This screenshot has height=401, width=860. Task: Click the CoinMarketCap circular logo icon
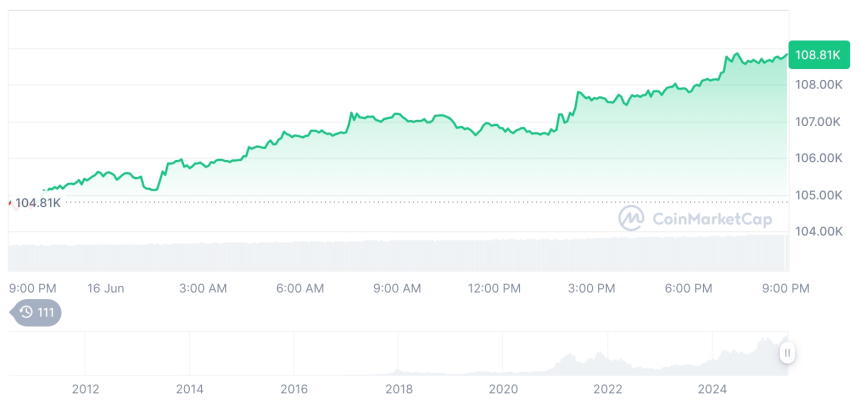(631, 218)
